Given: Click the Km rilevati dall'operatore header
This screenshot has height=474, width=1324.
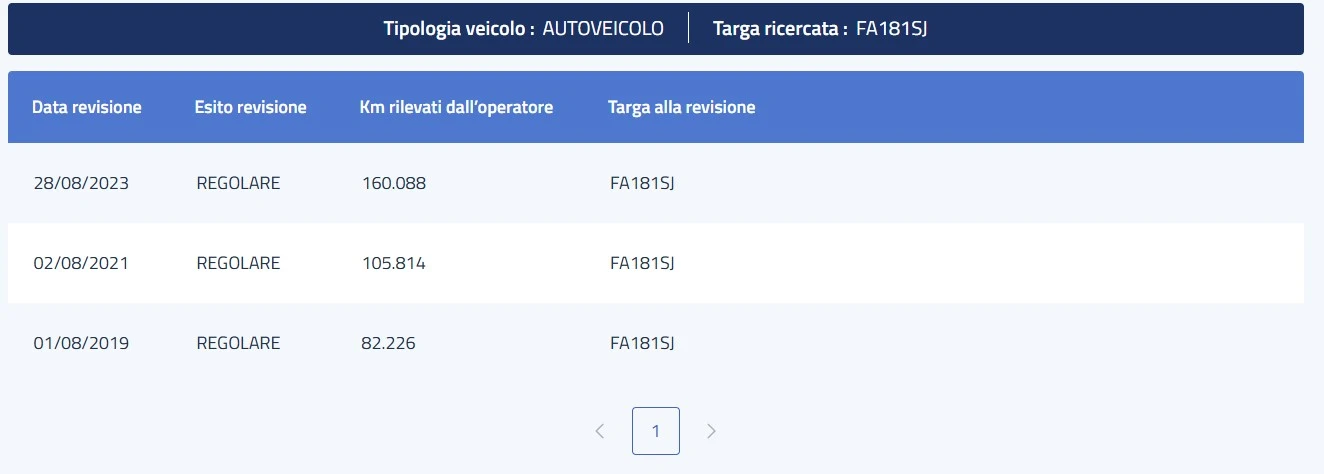Looking at the screenshot, I should [x=456, y=107].
